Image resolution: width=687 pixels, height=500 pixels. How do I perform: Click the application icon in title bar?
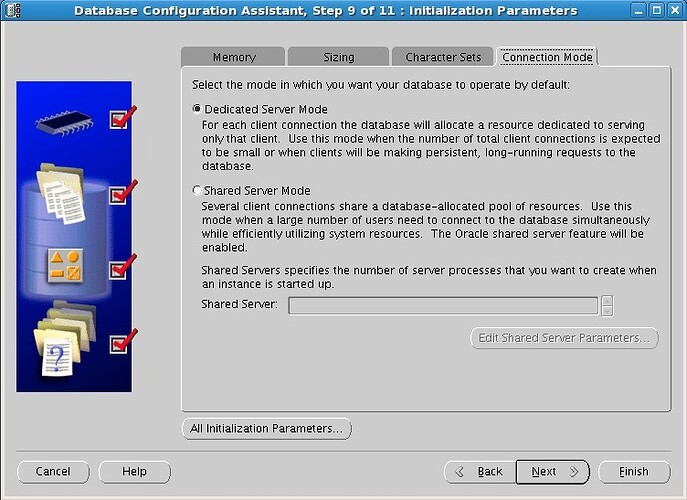[13, 10]
